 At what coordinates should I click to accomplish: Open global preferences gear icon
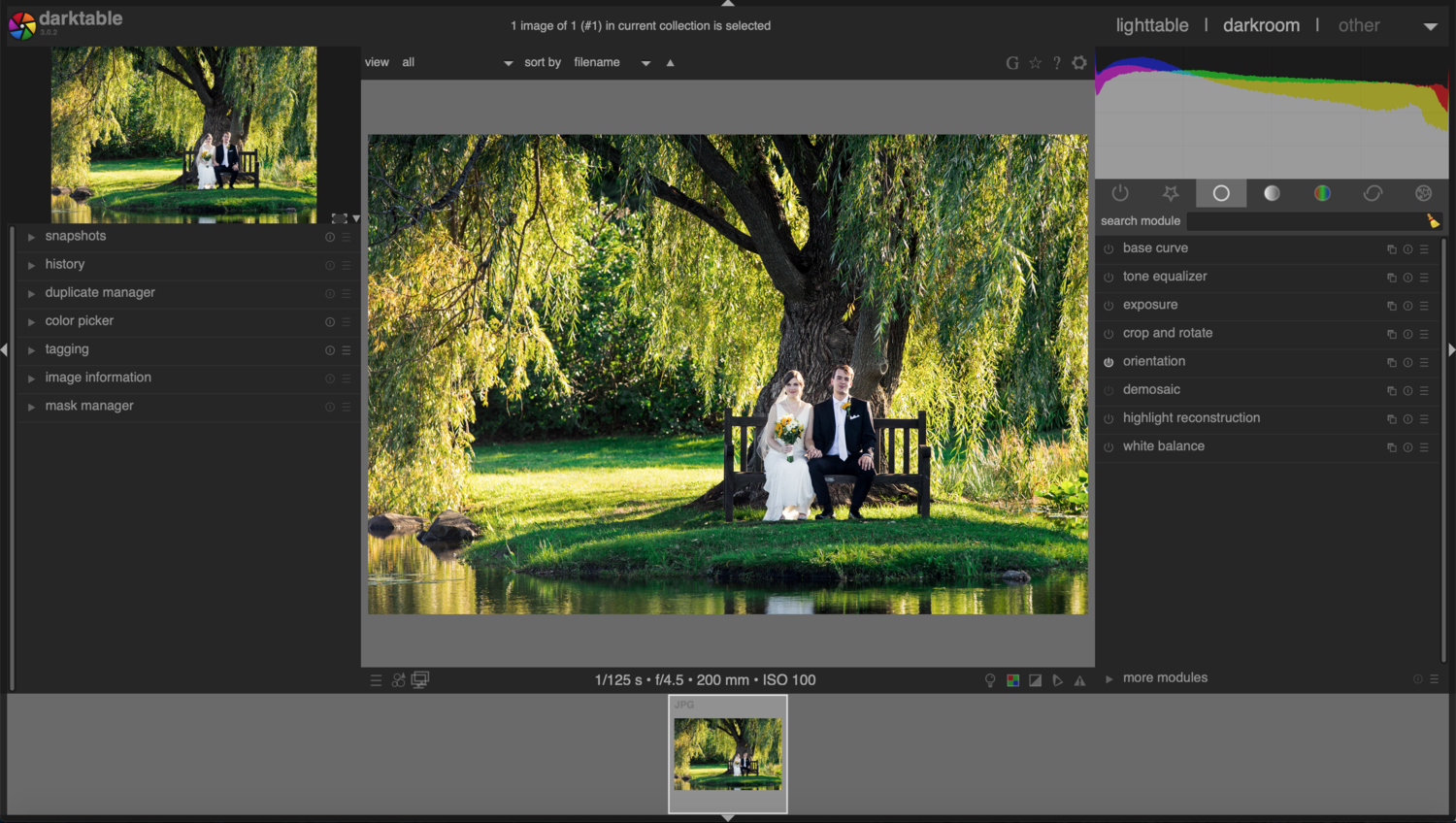1079,62
